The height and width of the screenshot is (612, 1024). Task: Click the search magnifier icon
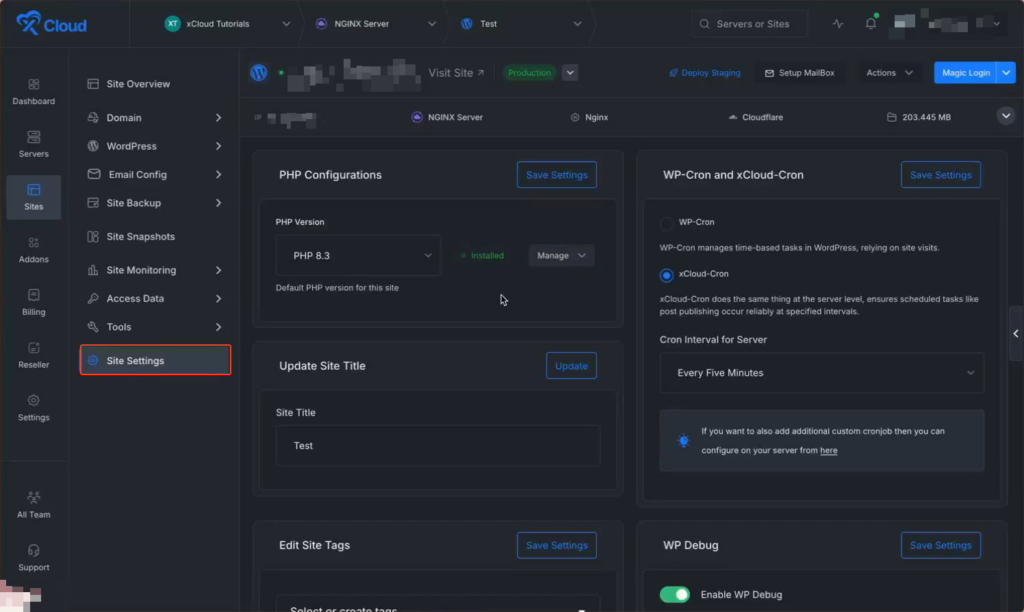coord(704,24)
